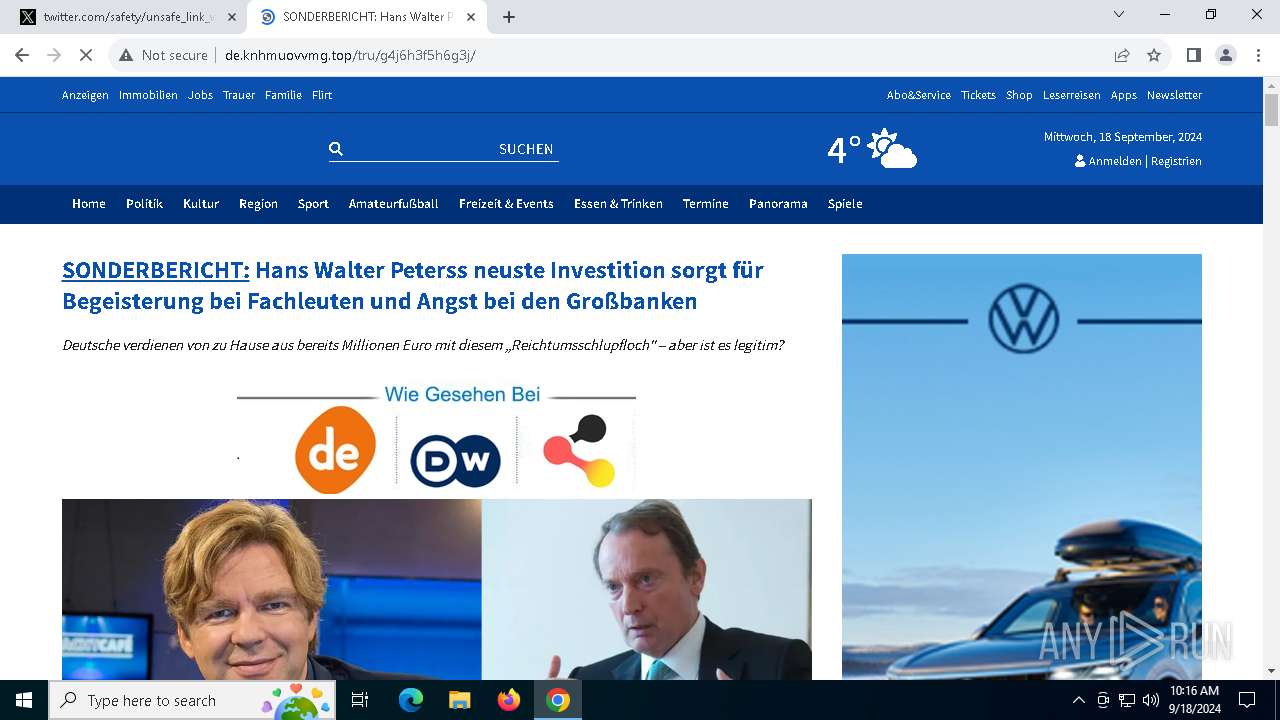The height and width of the screenshot is (720, 1280).
Task: Bookmark this page with star icon
Action: 1154,55
